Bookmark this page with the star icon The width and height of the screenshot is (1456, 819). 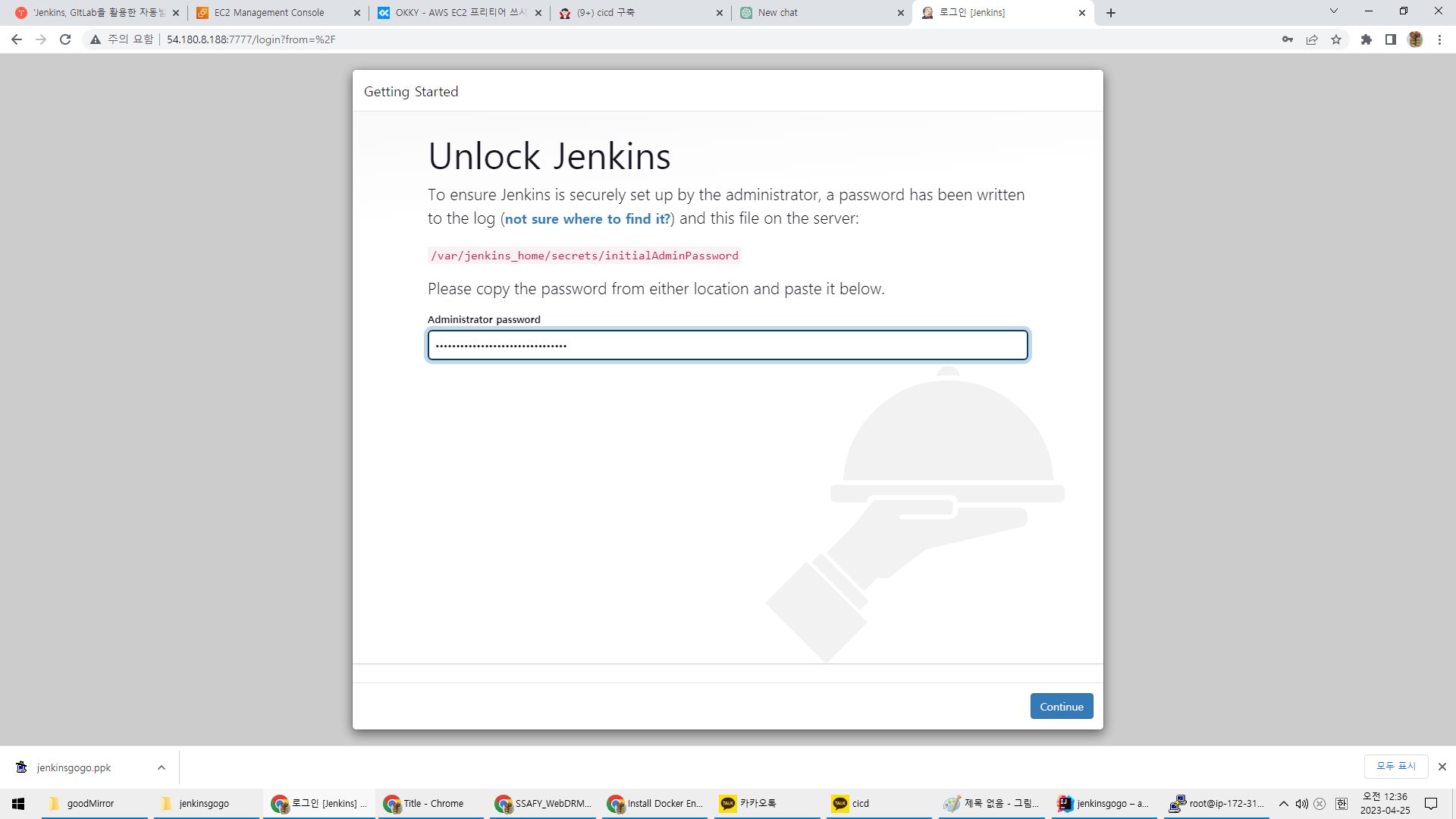click(1336, 39)
